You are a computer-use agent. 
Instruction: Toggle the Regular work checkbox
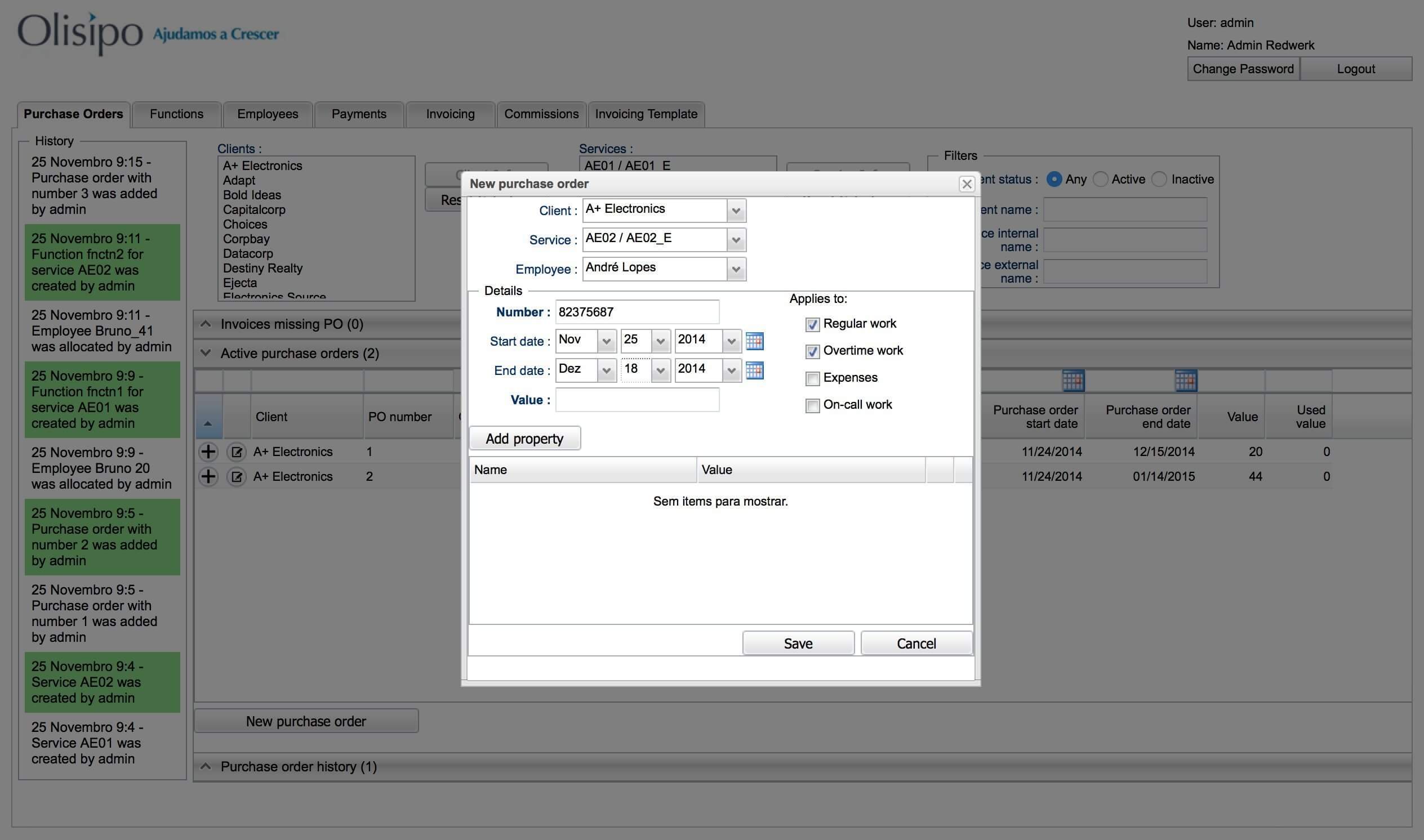coord(812,324)
